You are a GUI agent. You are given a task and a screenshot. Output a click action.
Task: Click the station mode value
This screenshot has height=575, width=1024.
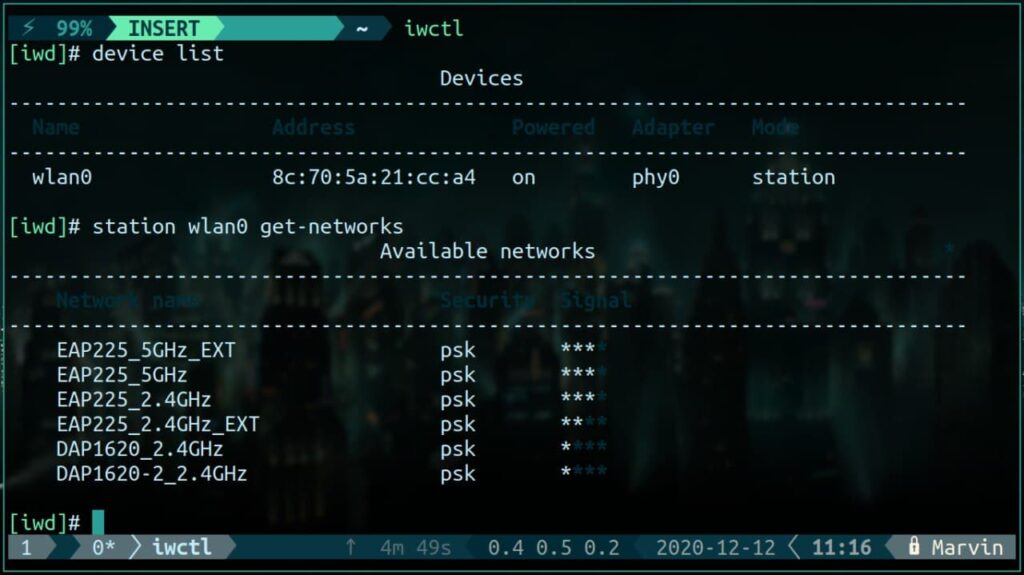(793, 177)
